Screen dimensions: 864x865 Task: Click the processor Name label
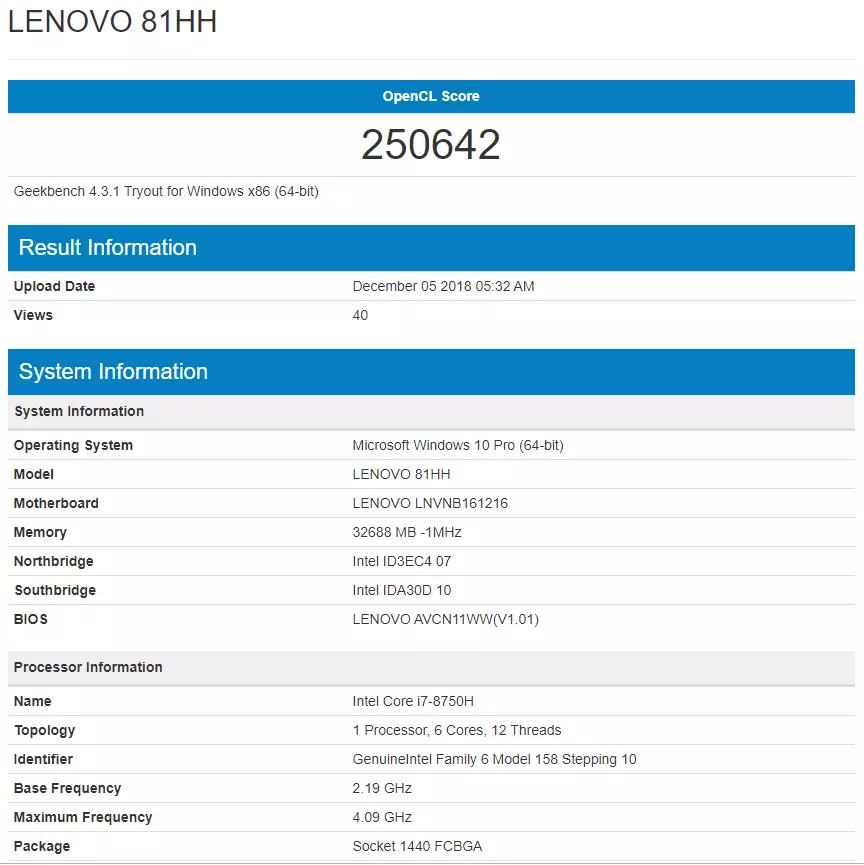33,702
